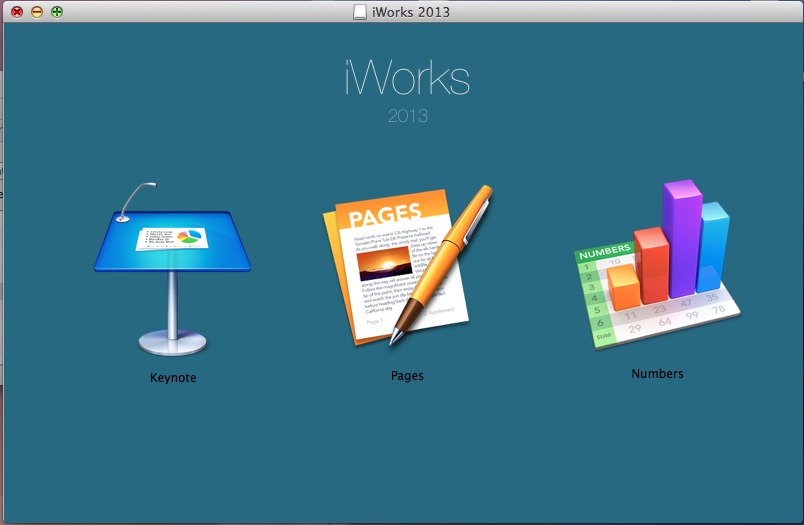Click the large iWorks heading
This screenshot has height=525, width=804.
[407, 80]
